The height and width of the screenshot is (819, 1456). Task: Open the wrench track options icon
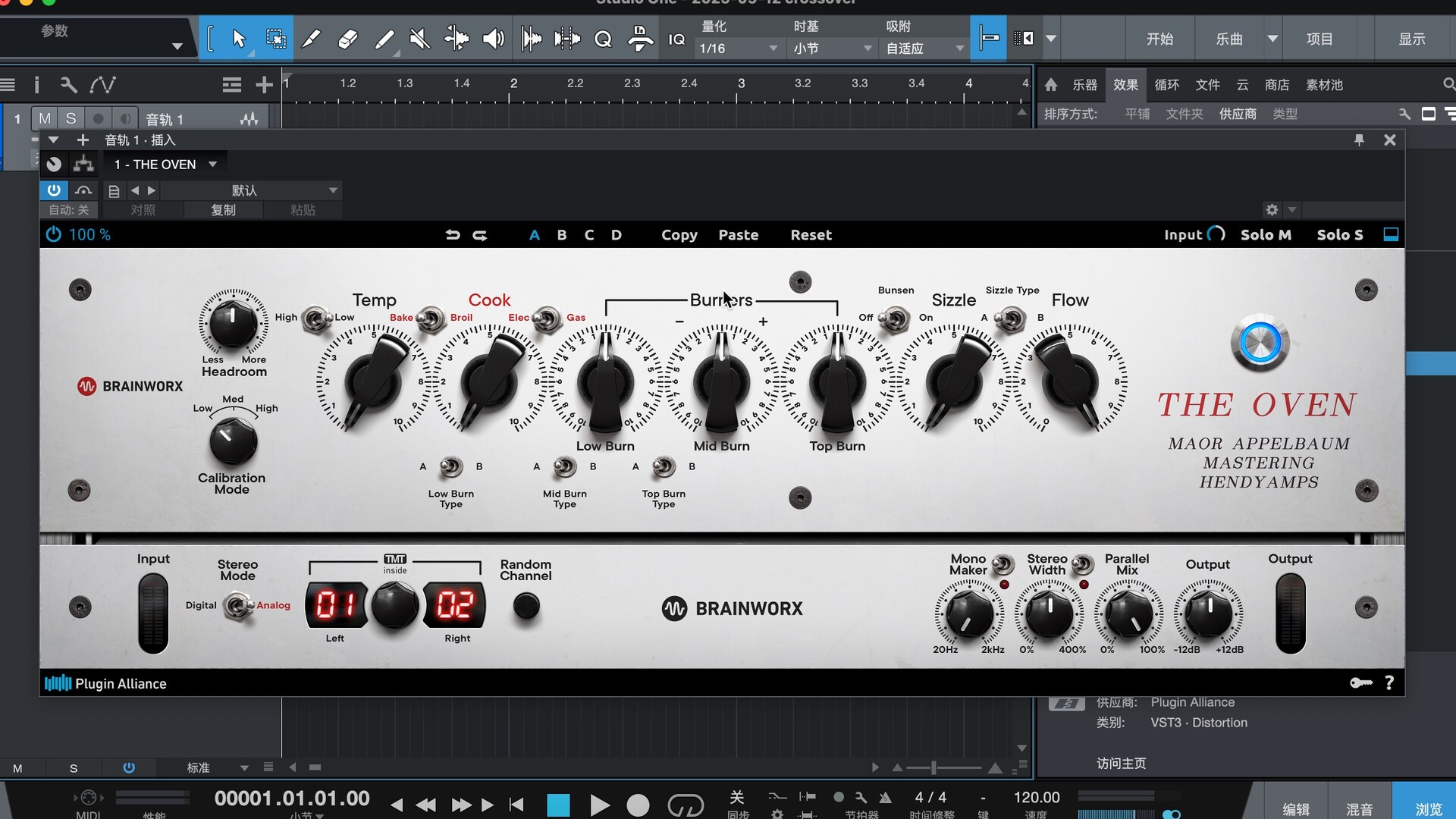(68, 84)
